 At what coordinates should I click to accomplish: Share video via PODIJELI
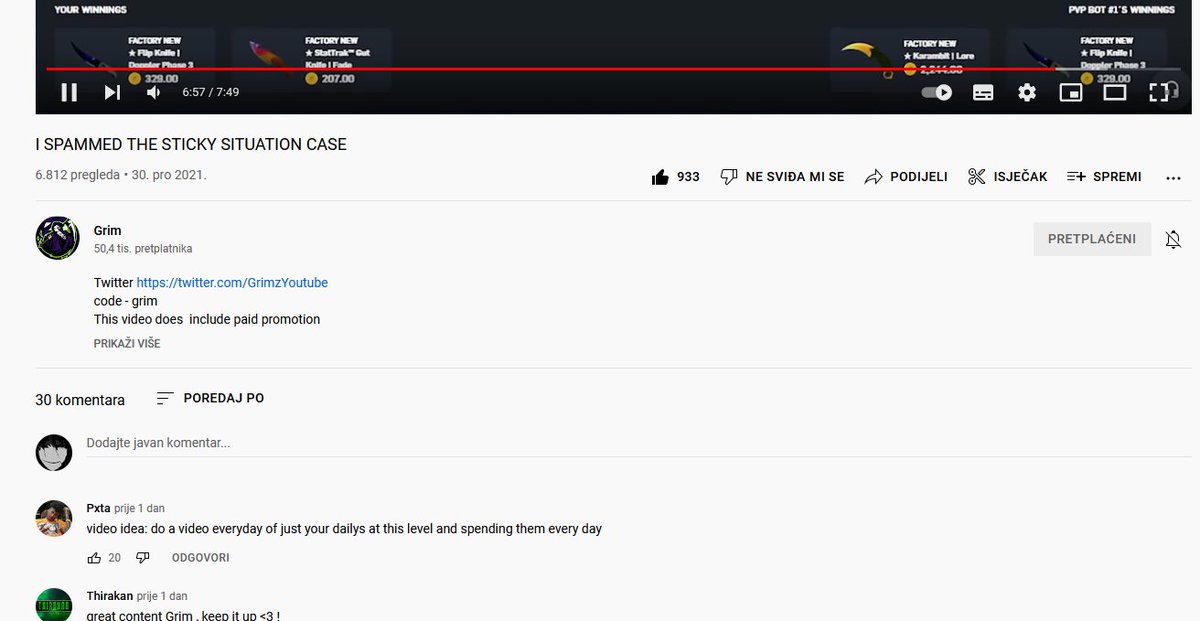tap(906, 176)
